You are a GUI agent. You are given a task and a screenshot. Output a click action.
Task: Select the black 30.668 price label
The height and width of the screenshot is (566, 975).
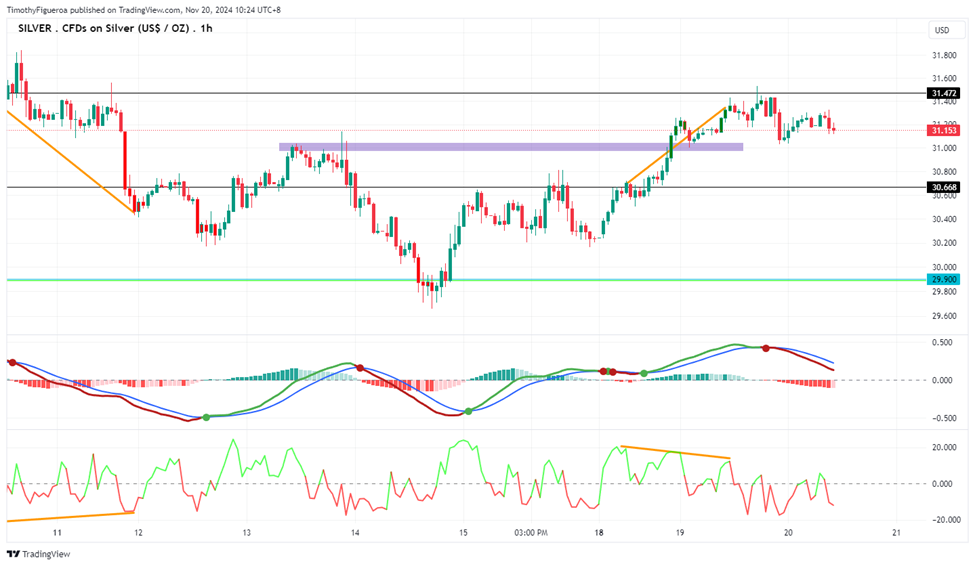click(943, 187)
